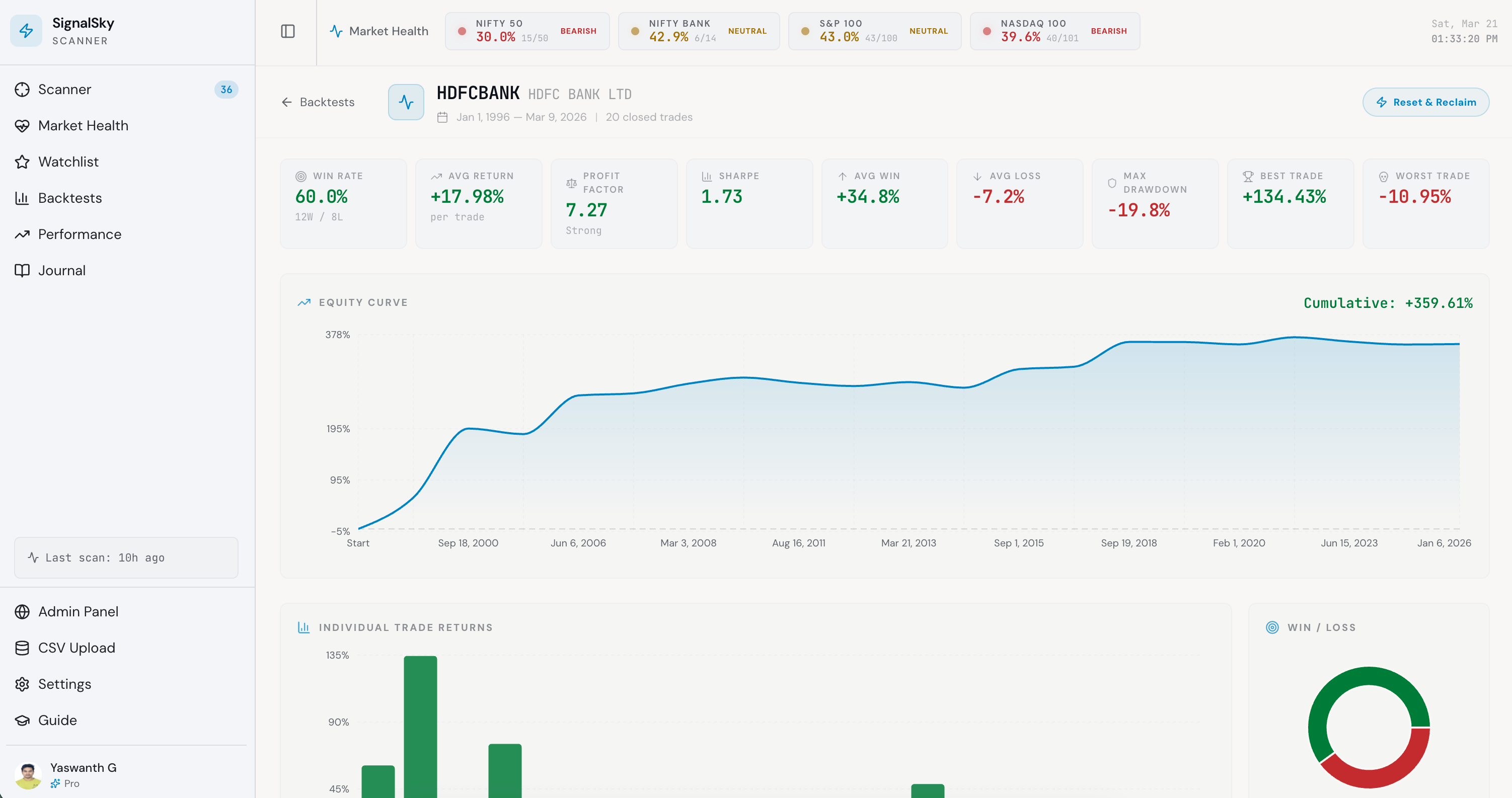Click the Max Drawdown shield icon
The height and width of the screenshot is (798, 1512).
1112,183
